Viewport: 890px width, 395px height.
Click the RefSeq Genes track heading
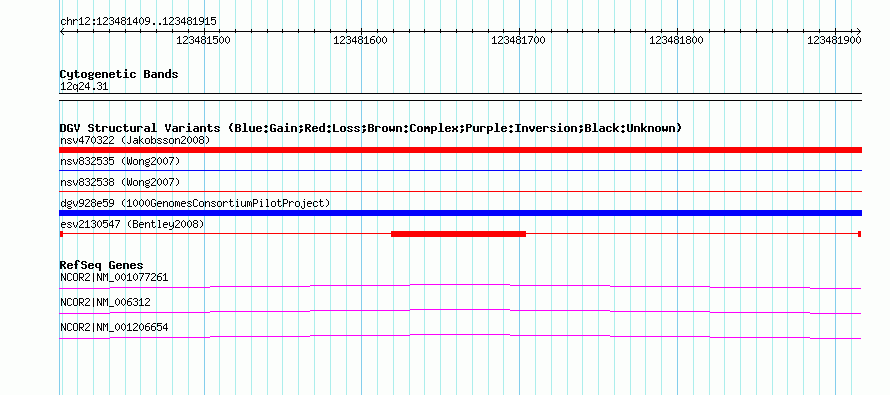click(x=102, y=265)
